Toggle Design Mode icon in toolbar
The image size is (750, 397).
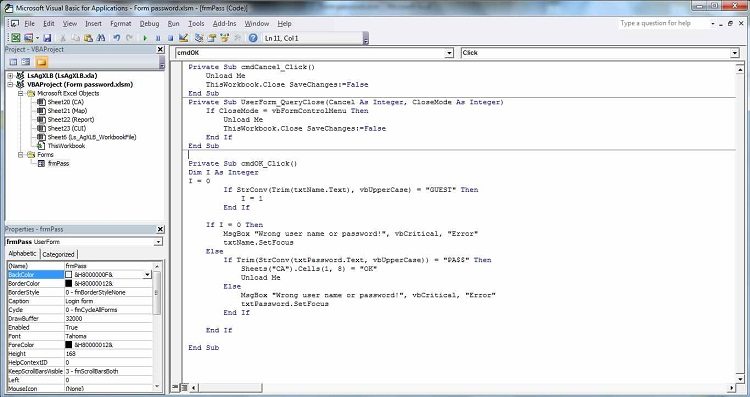point(183,38)
